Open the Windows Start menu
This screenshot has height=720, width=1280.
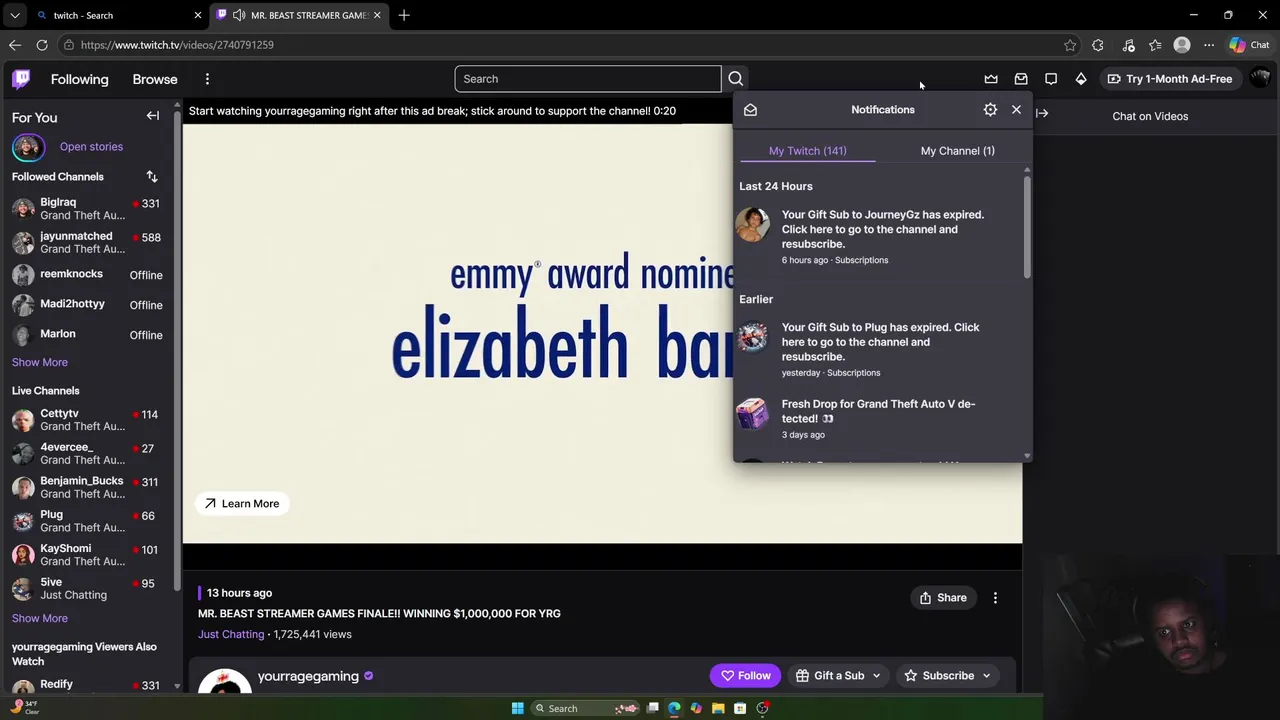click(517, 708)
